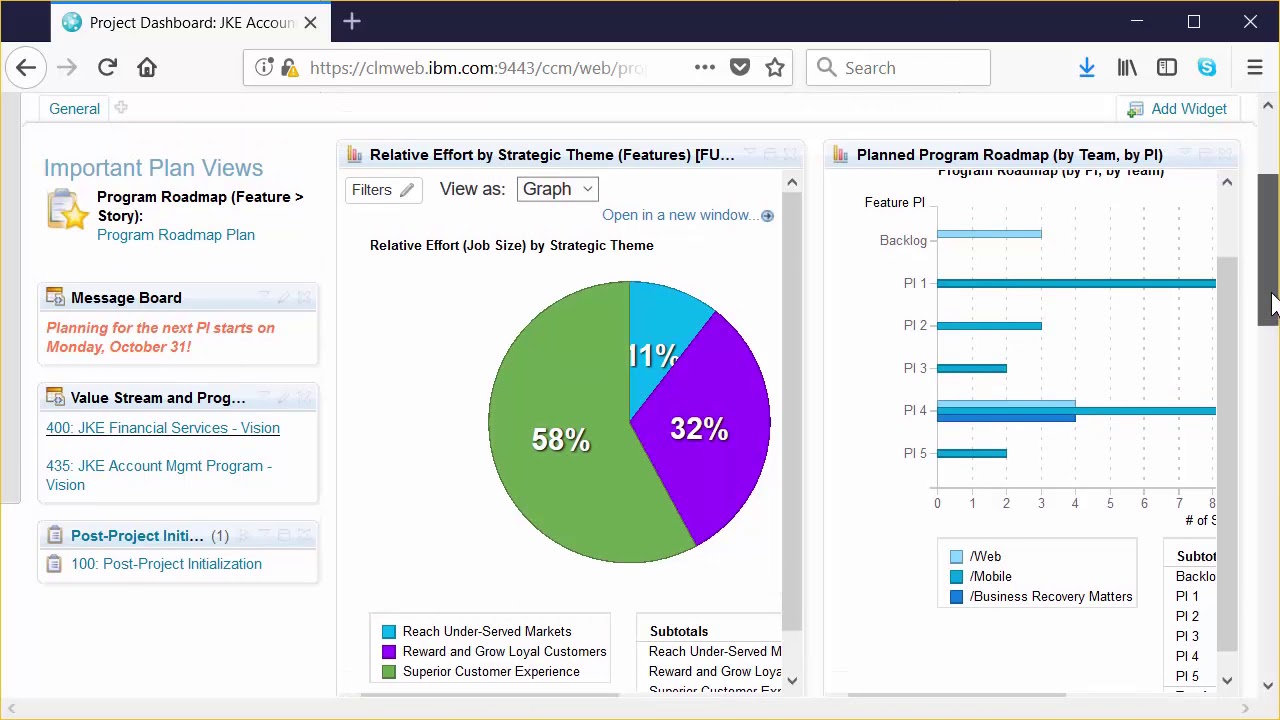Remove the Message Board widget
1280x720 pixels.
(304, 298)
